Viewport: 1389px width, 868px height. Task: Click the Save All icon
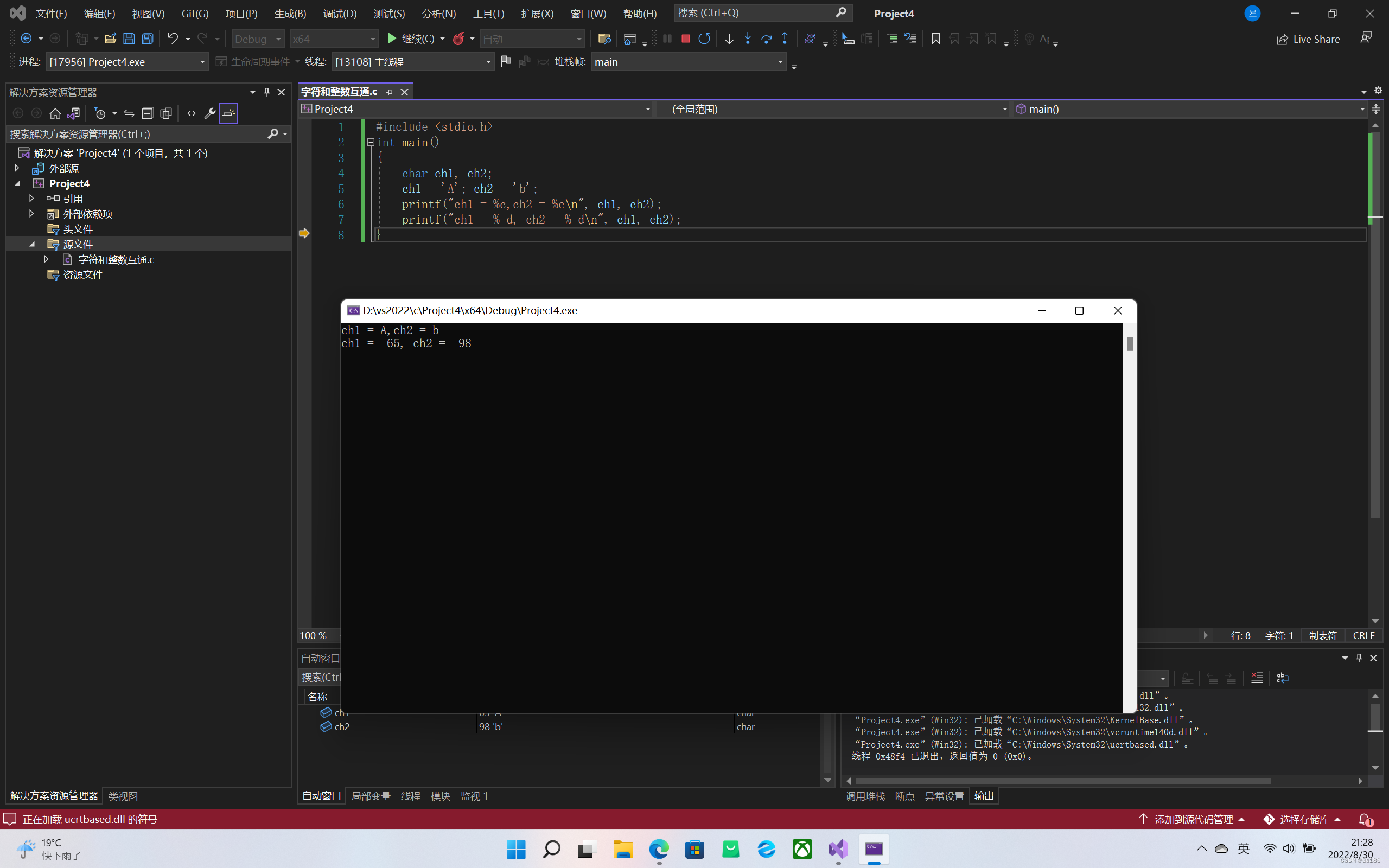148,39
